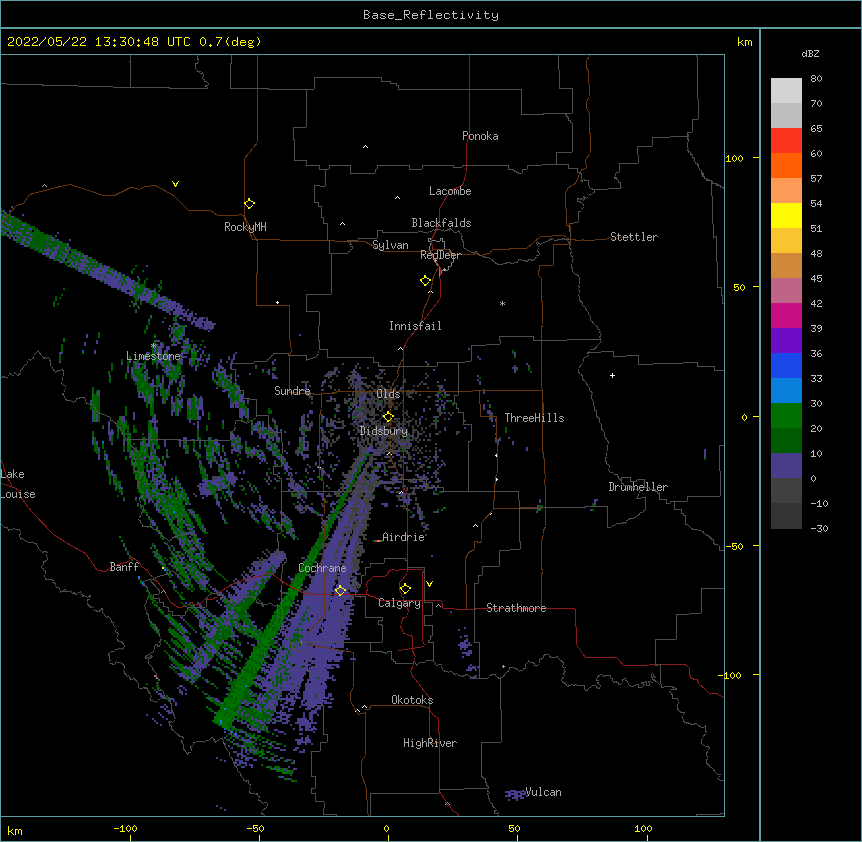Click the Olds town label

click(x=388, y=394)
